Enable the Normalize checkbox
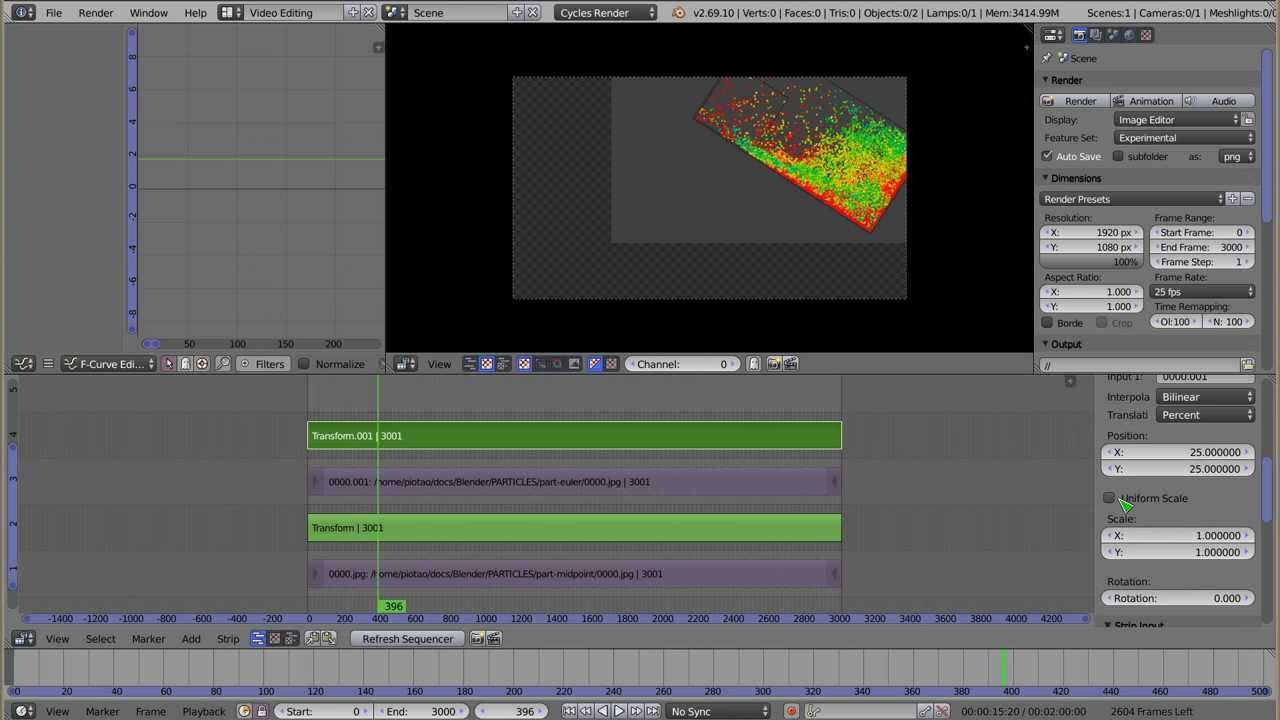Screen dimensions: 1280x720 (x=304, y=364)
